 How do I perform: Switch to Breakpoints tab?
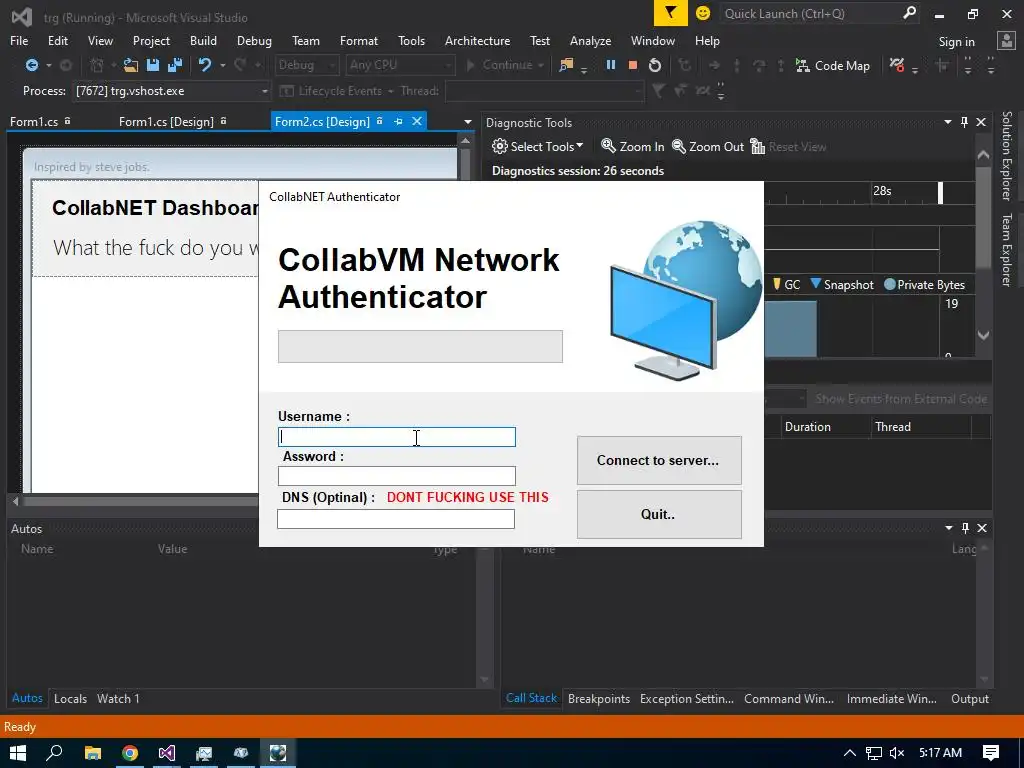pos(599,698)
